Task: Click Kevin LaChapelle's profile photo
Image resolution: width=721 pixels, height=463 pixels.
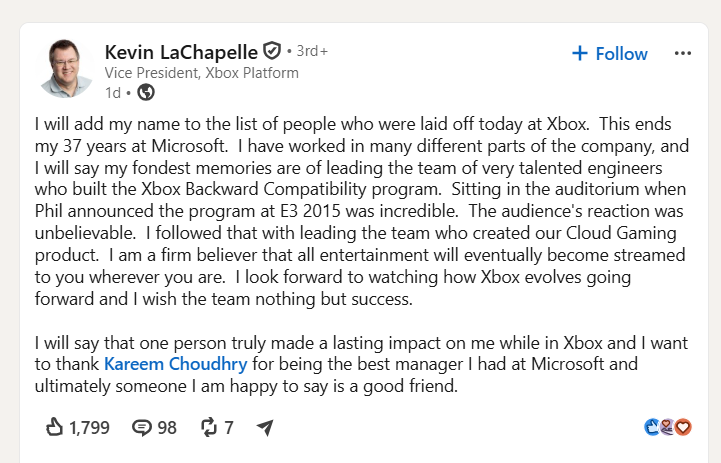Action: point(65,68)
